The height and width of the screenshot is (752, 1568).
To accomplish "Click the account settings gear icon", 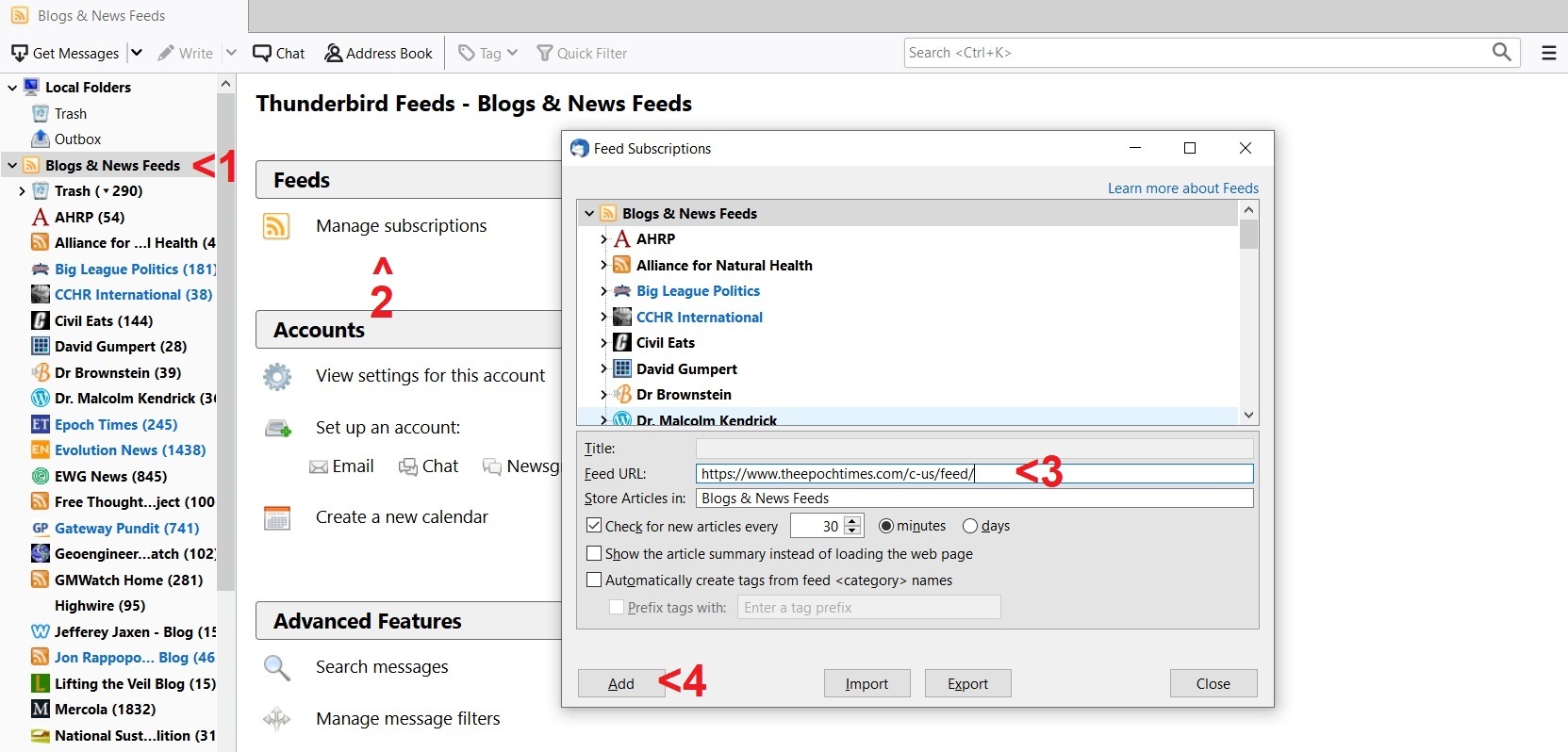I will (277, 377).
